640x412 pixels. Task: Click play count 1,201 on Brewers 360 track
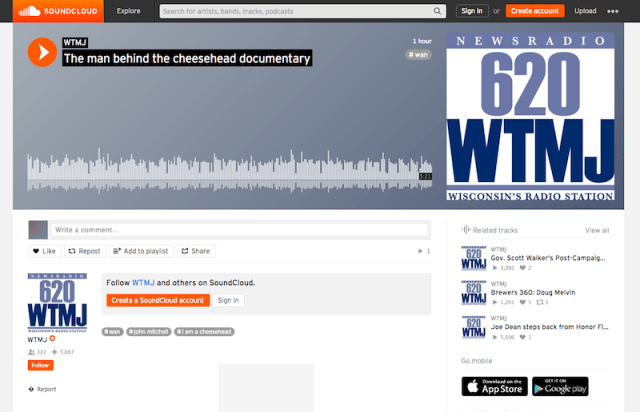pos(503,302)
